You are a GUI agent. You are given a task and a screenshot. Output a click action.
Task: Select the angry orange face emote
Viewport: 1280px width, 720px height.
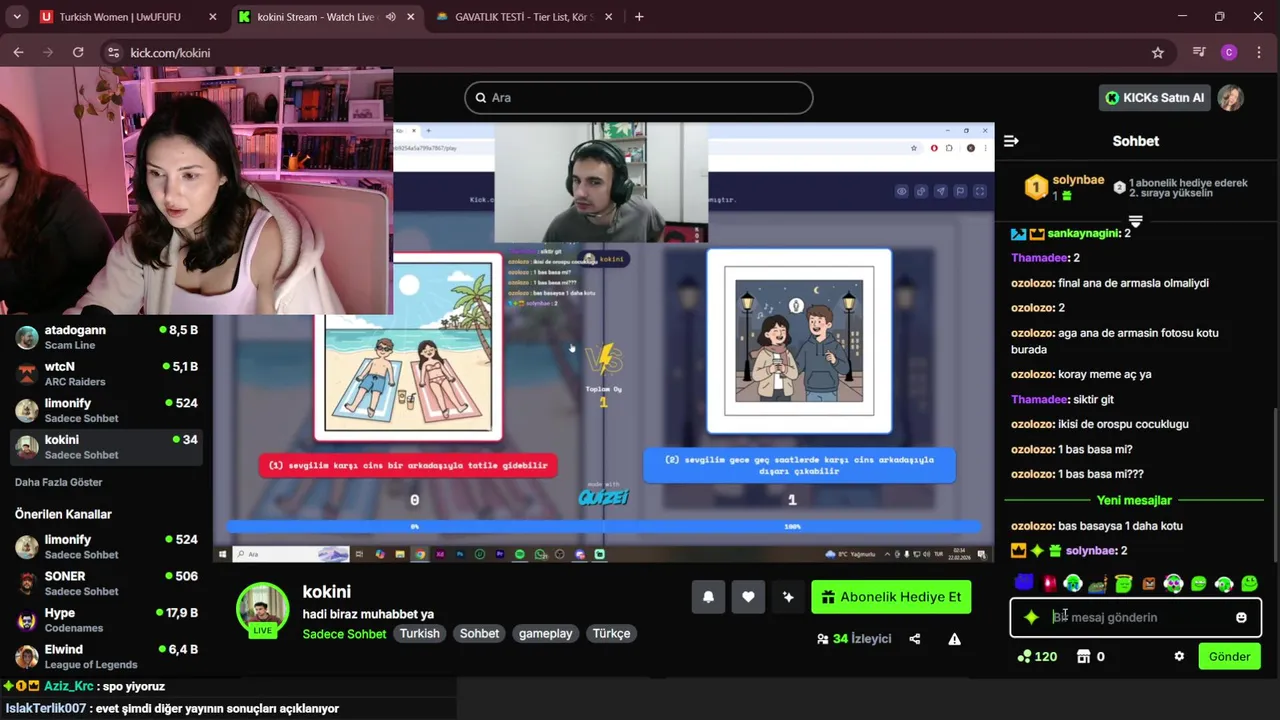point(1148,583)
